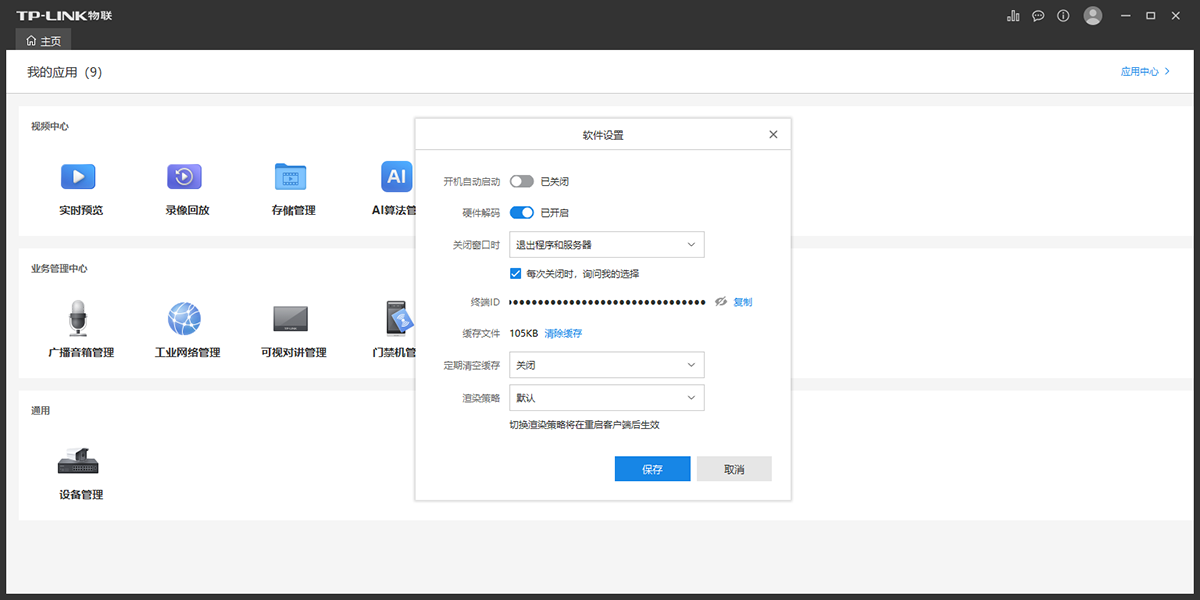
Task: Click the TP-LINK物联 logo
Action: tap(64, 16)
